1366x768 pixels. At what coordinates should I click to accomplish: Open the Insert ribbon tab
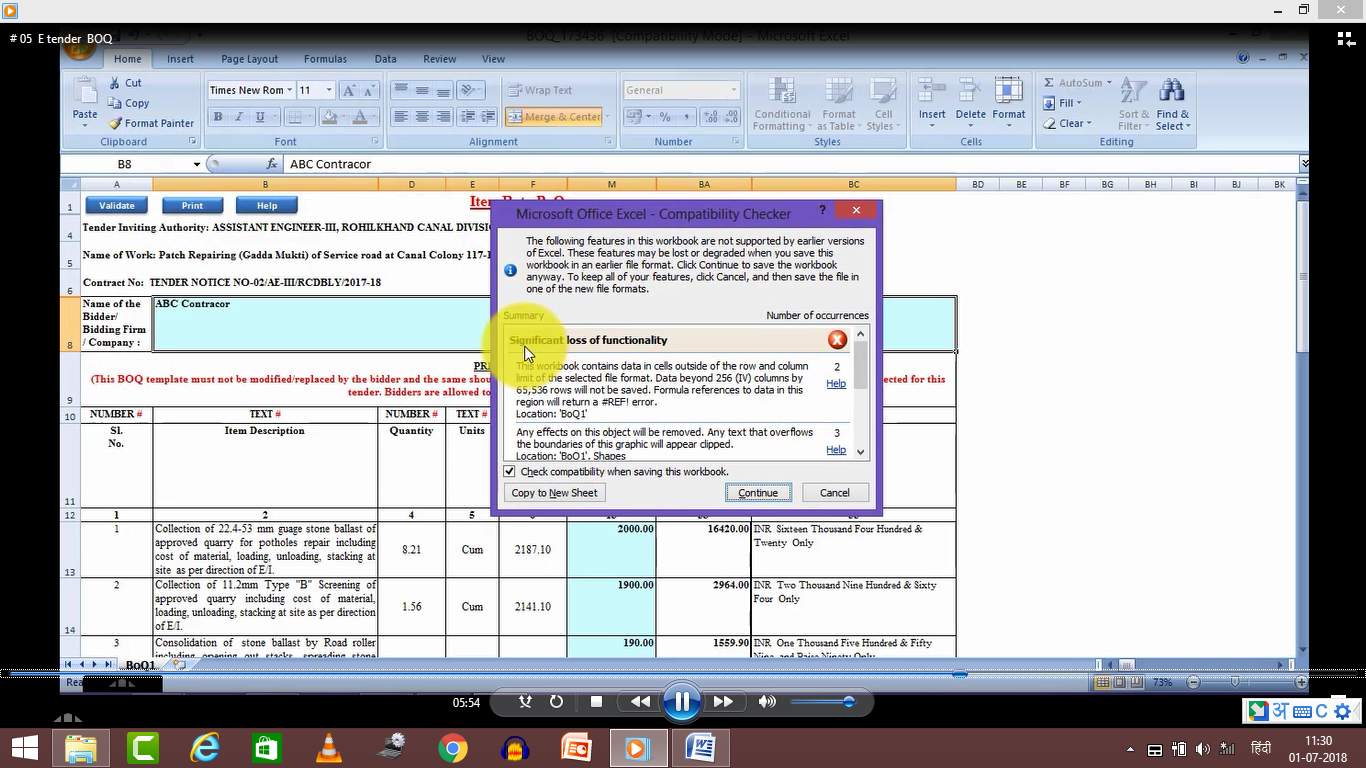(181, 59)
